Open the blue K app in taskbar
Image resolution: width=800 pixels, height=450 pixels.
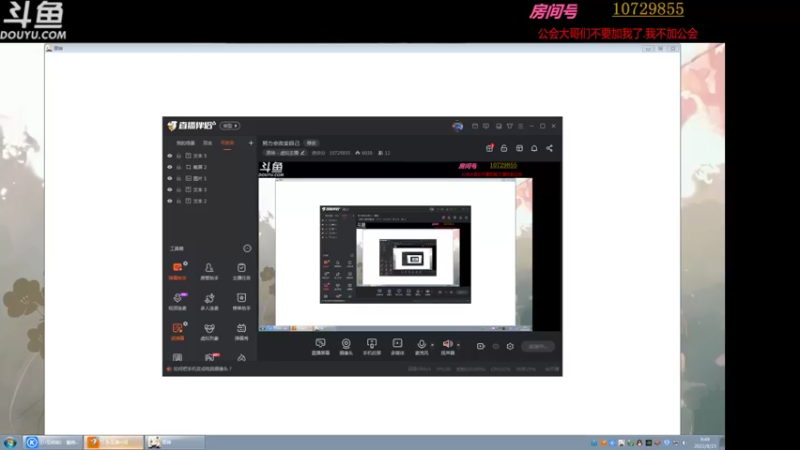tap(52, 442)
